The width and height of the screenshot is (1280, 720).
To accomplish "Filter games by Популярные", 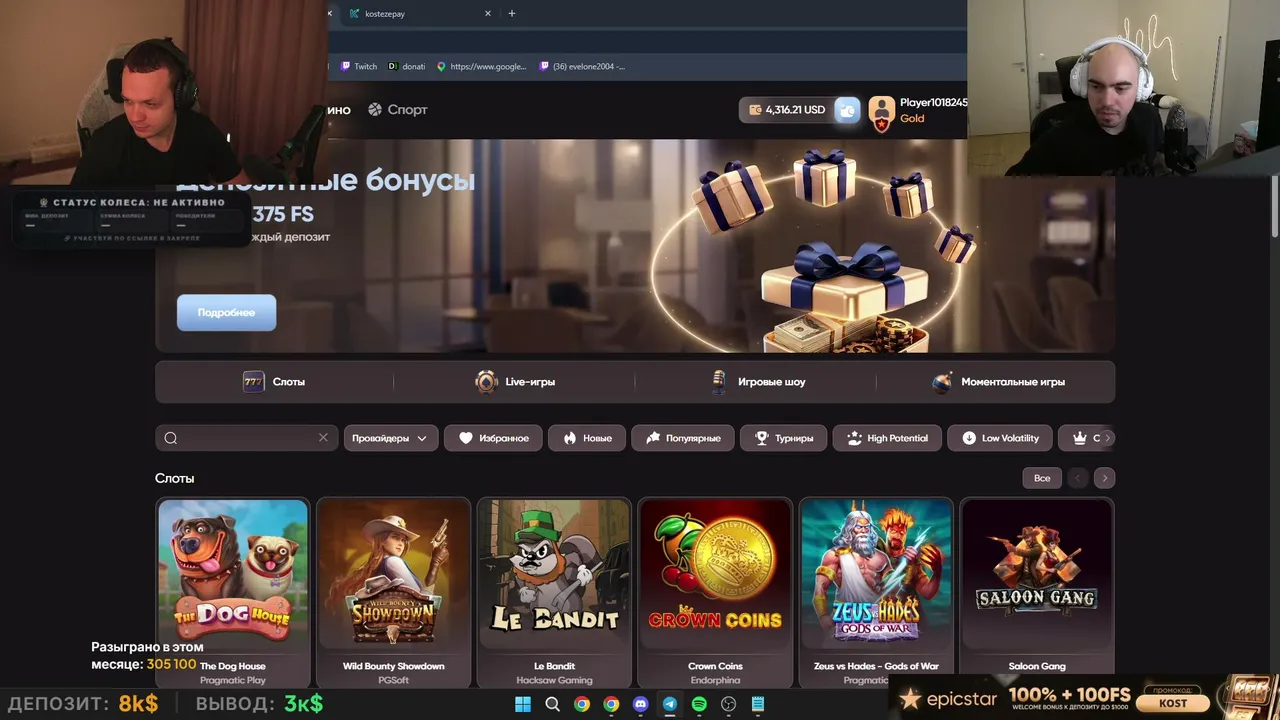I will click(683, 438).
